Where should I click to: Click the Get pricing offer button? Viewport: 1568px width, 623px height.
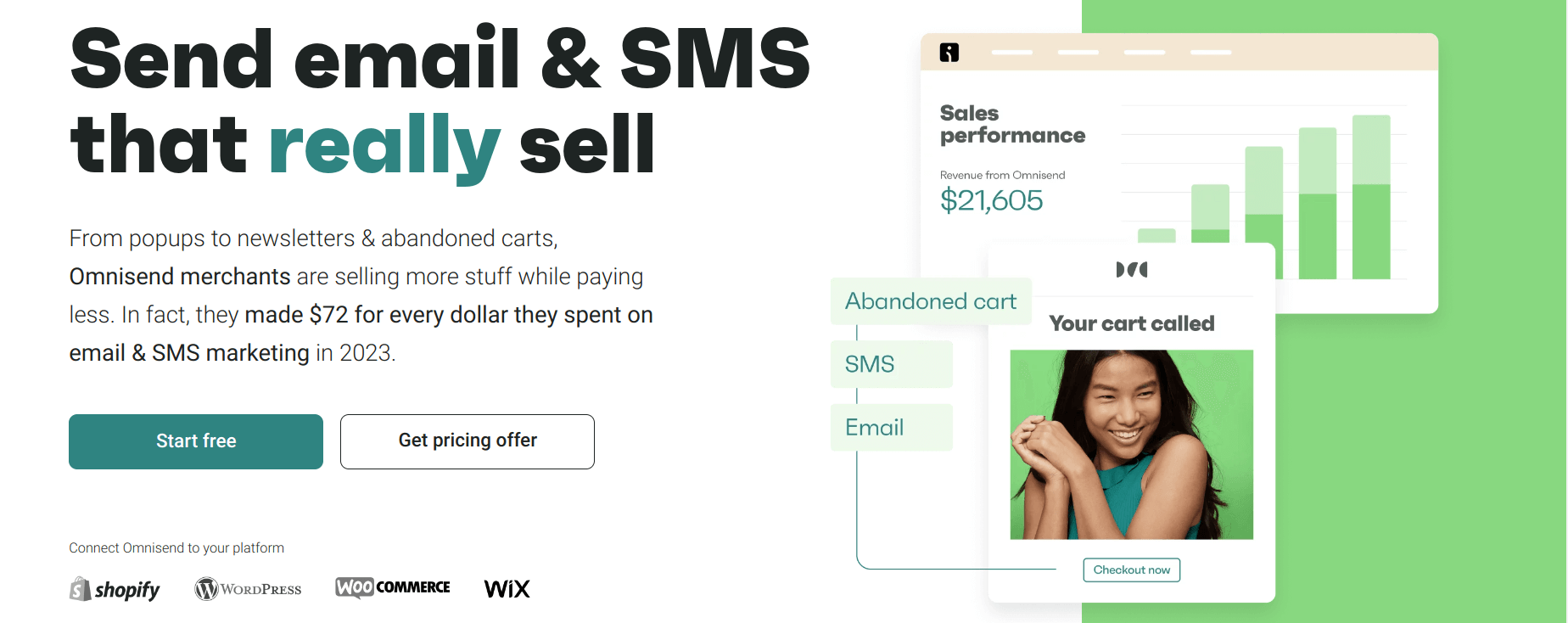[x=467, y=441]
